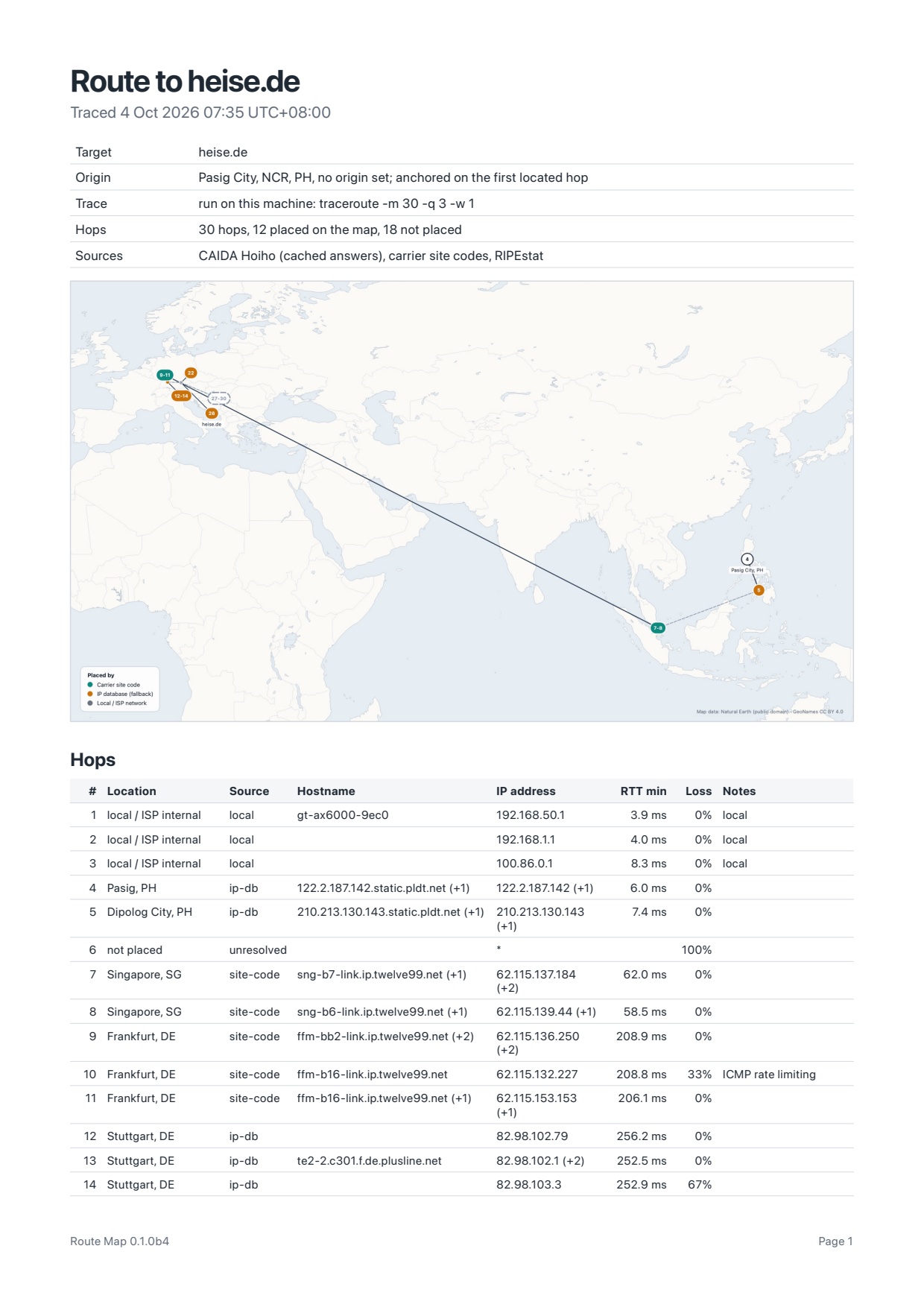Click IP address 62.115.153.153 in hop 11
924x1307 pixels.
(537, 1098)
